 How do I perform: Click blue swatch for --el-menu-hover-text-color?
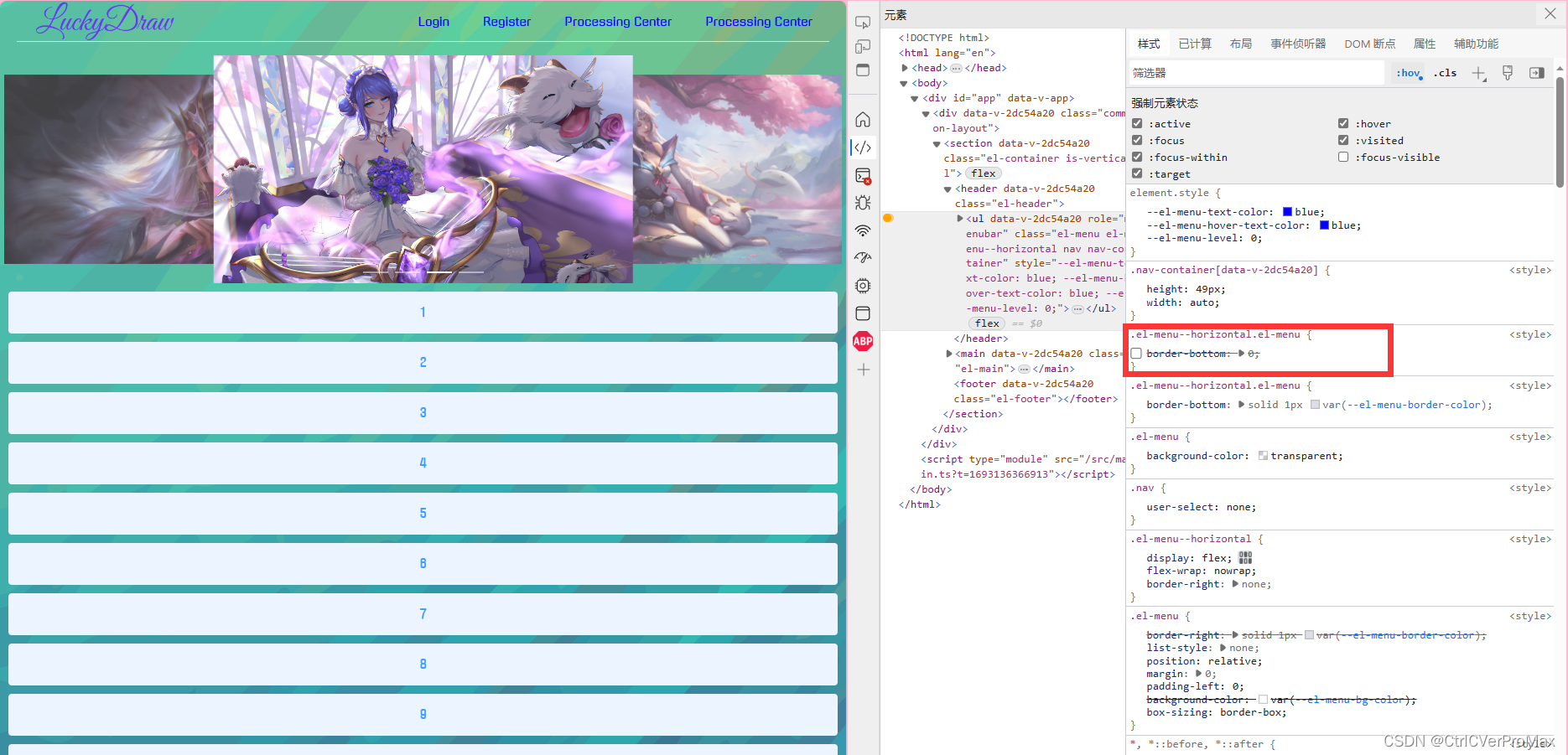tap(1324, 225)
